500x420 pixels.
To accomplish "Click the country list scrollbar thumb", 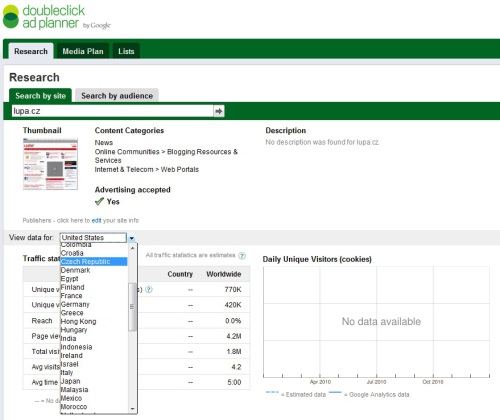I will 132,307.
